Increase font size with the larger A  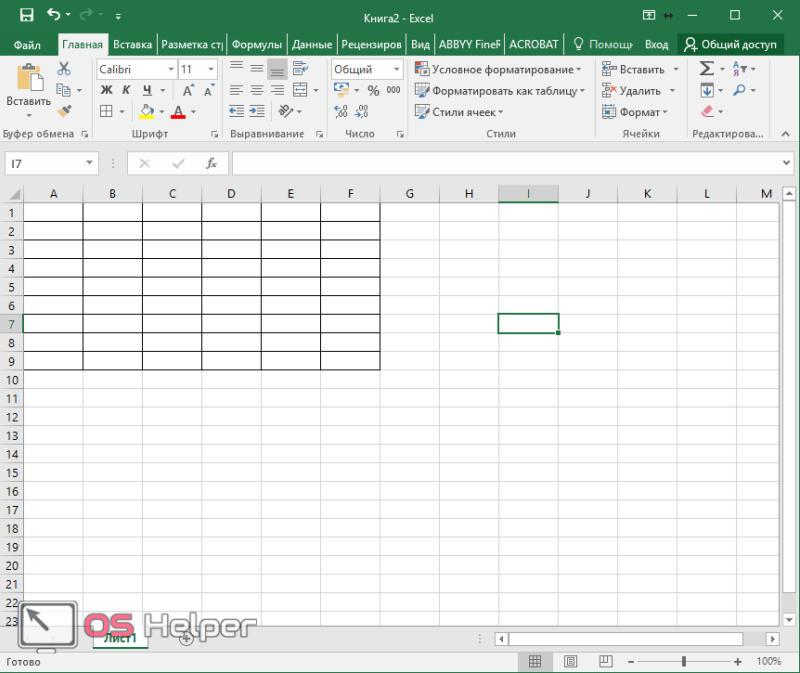click(x=188, y=90)
